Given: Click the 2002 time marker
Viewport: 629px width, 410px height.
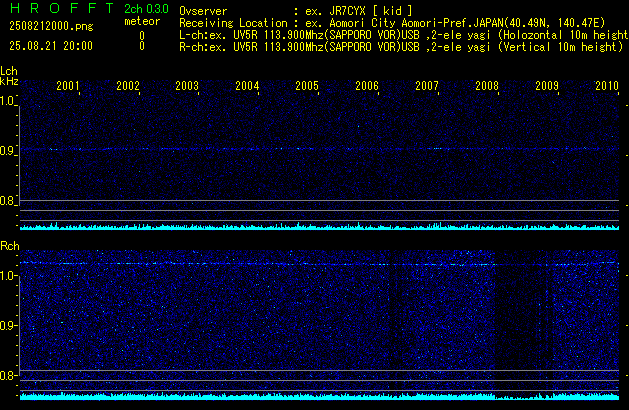Looking at the screenshot, I should click(x=128, y=86).
